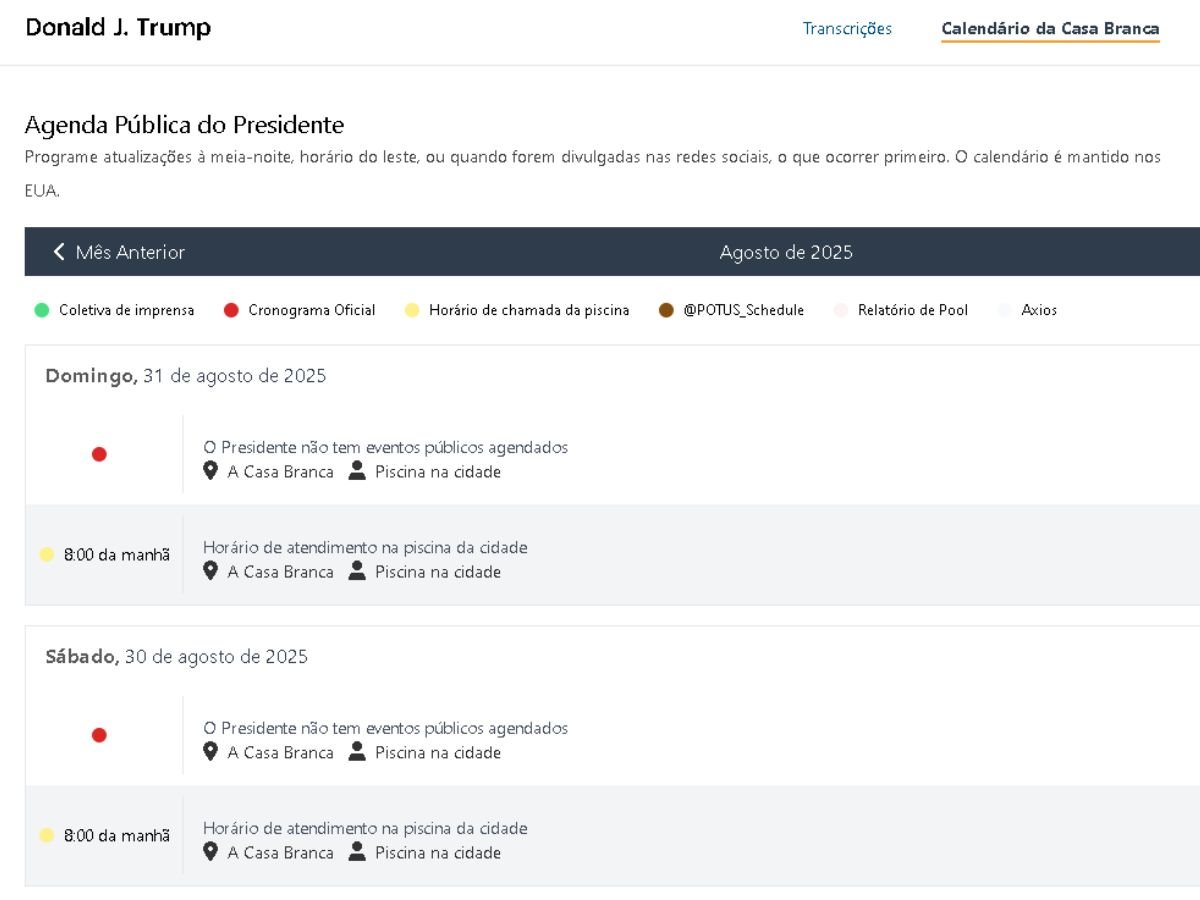Click the Donald J. Trump page title
The width and height of the screenshot is (1200, 900).
[x=118, y=28]
